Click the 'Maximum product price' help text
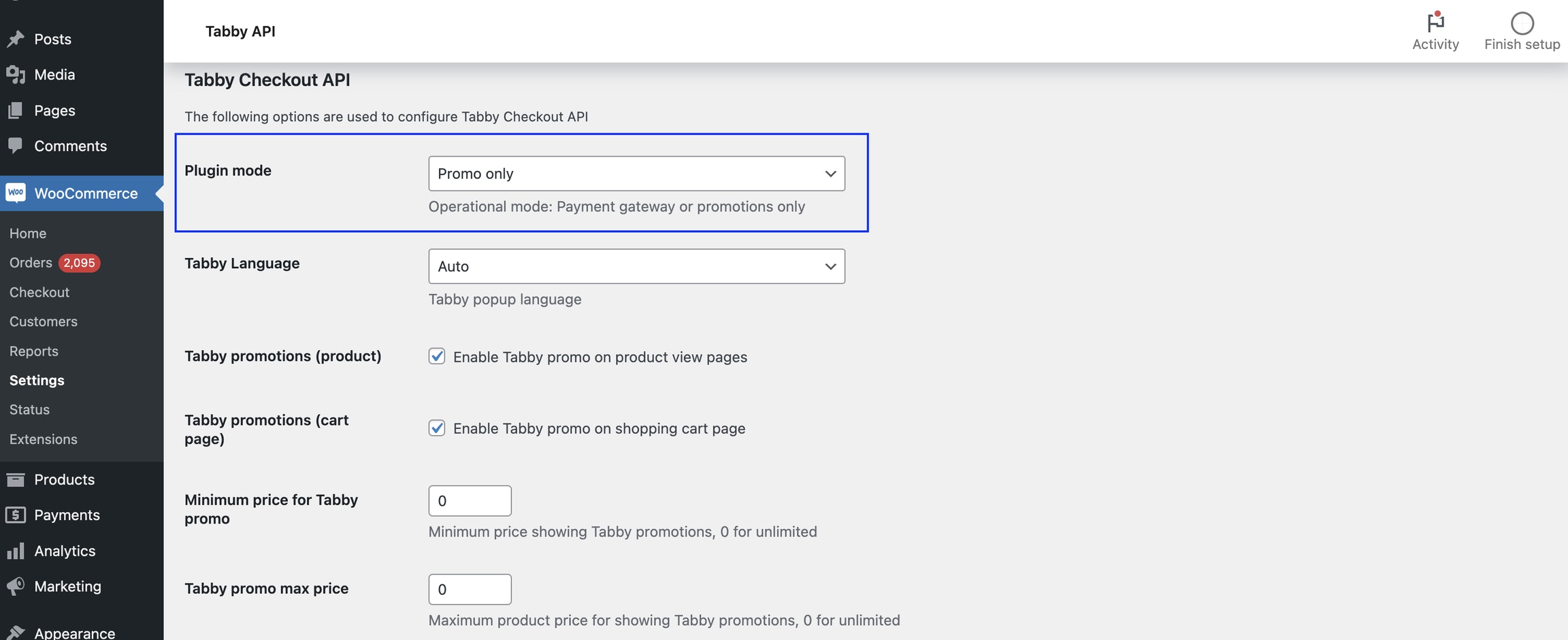The image size is (1568, 640). click(664, 620)
